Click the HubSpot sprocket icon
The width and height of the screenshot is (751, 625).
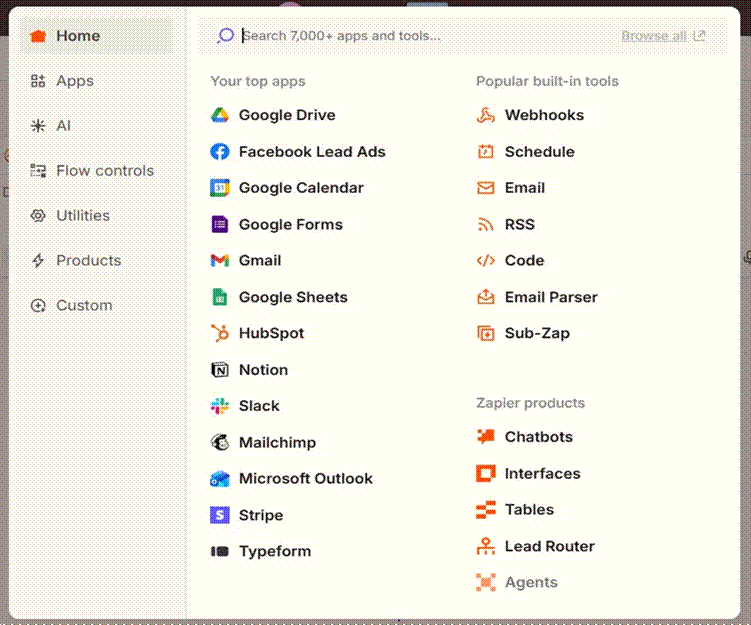tap(220, 333)
